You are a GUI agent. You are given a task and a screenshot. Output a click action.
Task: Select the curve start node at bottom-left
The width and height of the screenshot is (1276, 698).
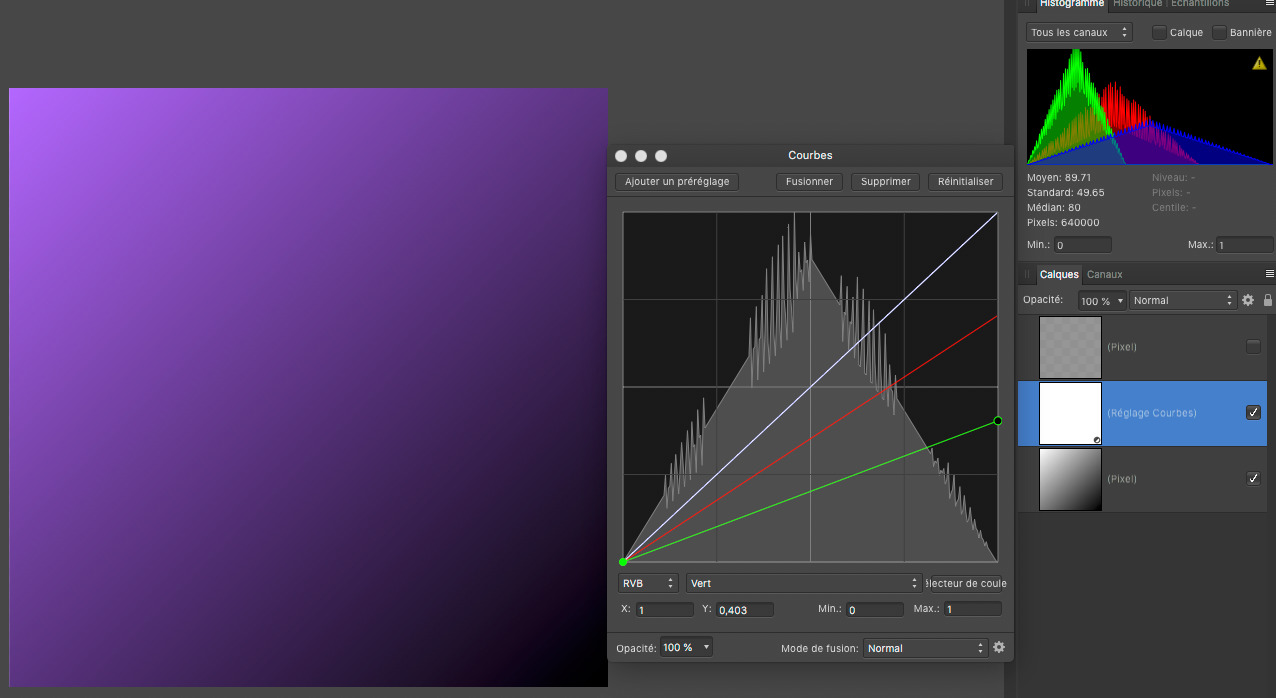(623, 562)
